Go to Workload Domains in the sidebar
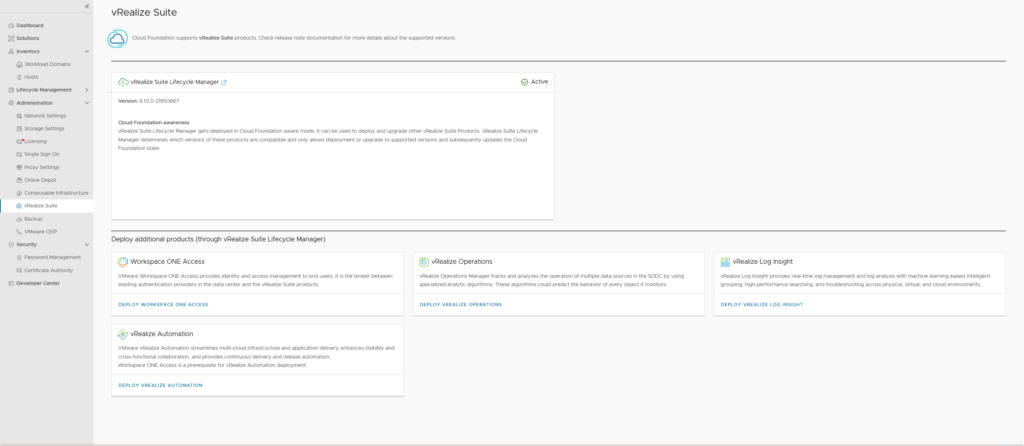 (x=47, y=64)
